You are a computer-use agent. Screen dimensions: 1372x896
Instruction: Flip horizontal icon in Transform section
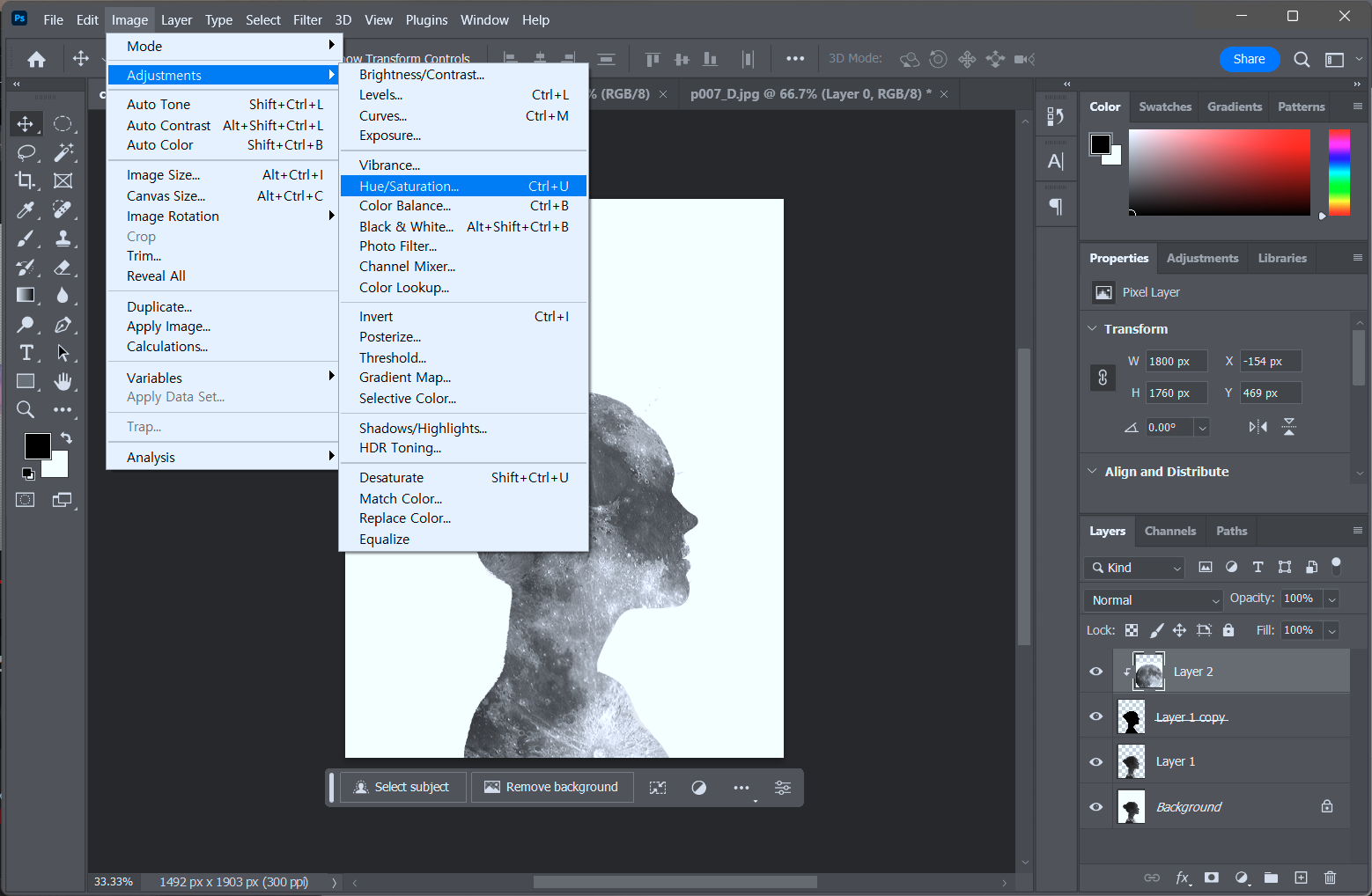pos(1258,427)
